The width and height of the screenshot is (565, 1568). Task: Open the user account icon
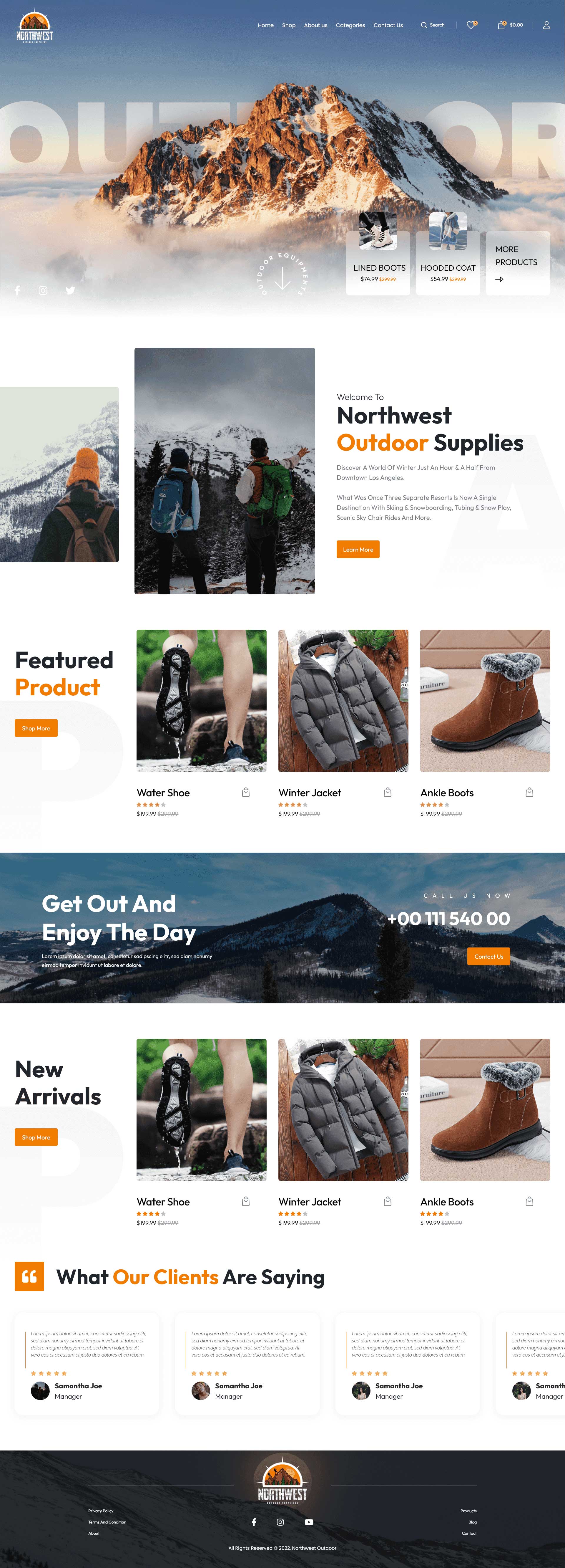546,25
